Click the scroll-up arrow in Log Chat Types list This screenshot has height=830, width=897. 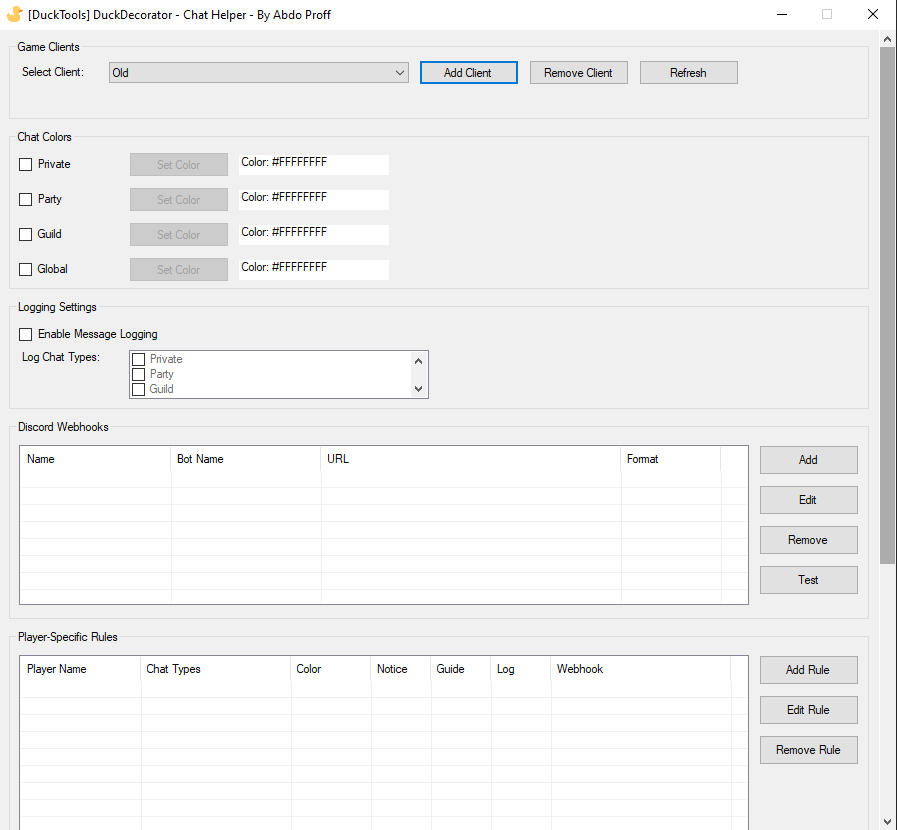coord(419,360)
